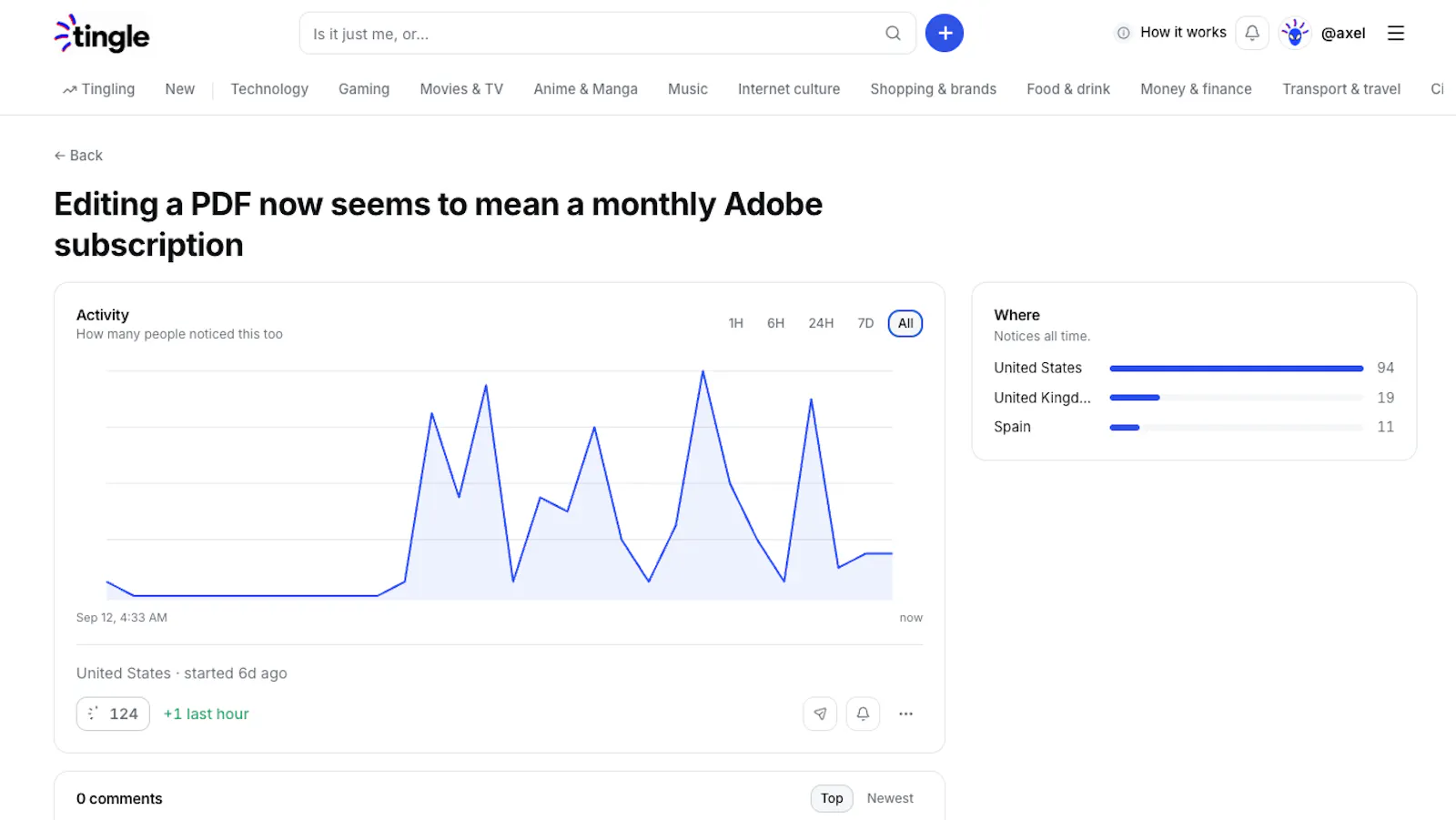The image size is (1456, 820).
Task: Click the How it works link
Action: point(1172,33)
